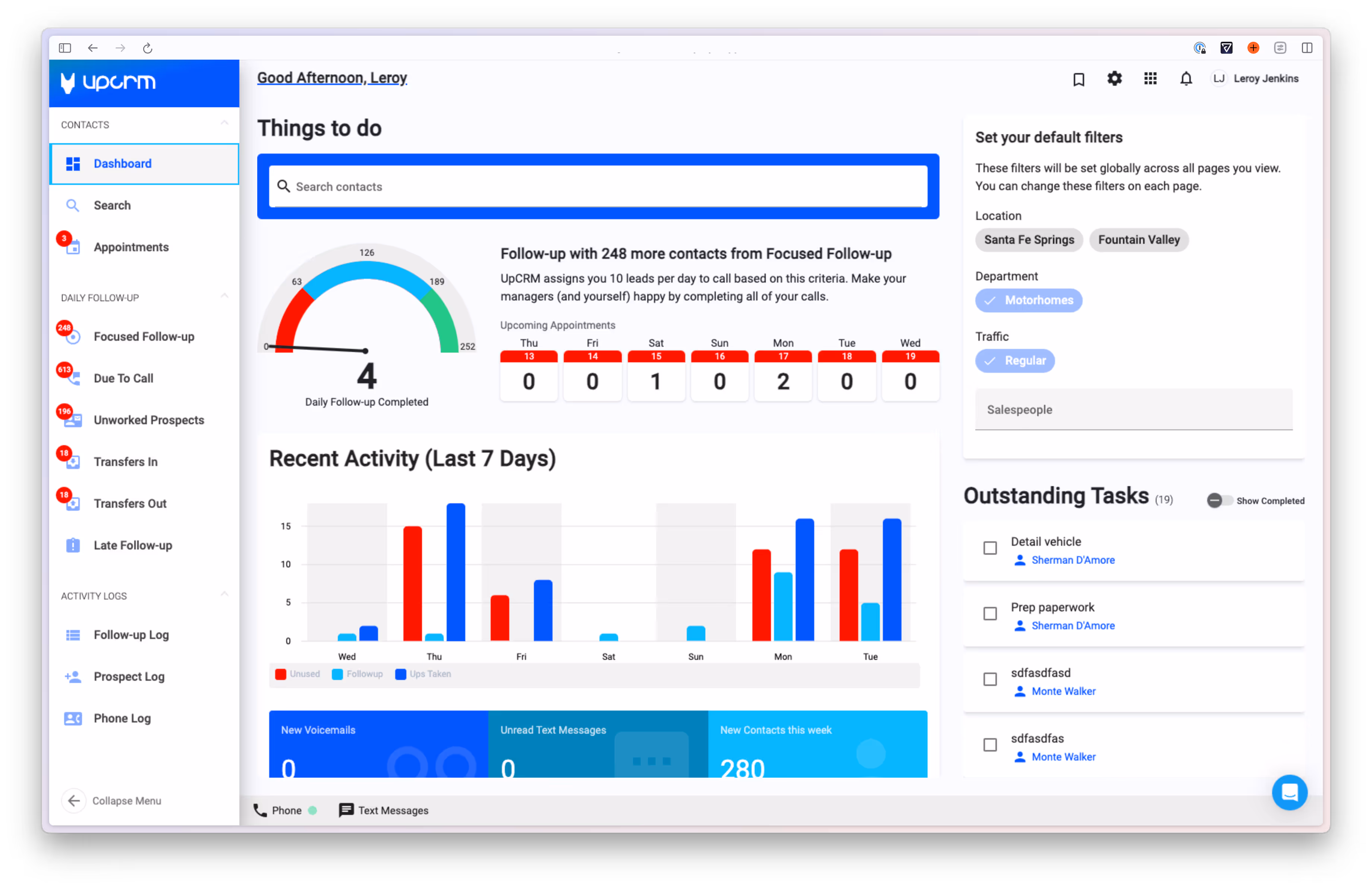Open the Salespeople dropdown field

pyautogui.click(x=1133, y=410)
